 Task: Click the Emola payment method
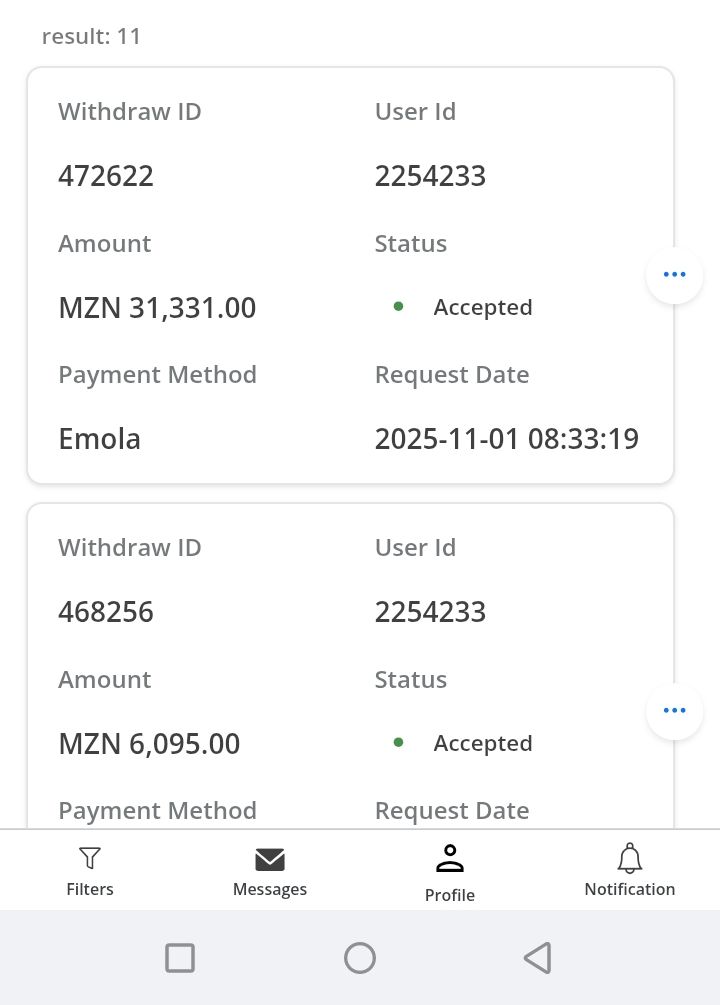point(99,439)
